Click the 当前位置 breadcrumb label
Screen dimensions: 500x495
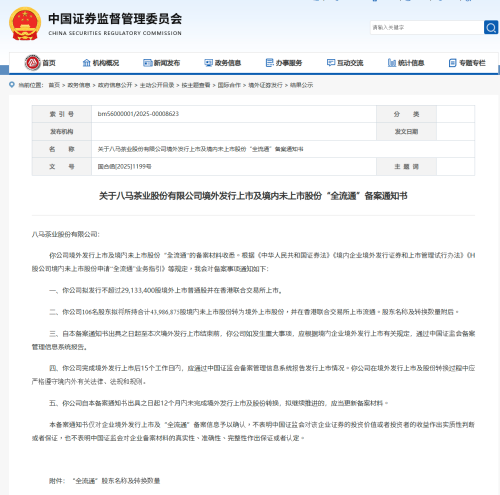click(x=31, y=85)
